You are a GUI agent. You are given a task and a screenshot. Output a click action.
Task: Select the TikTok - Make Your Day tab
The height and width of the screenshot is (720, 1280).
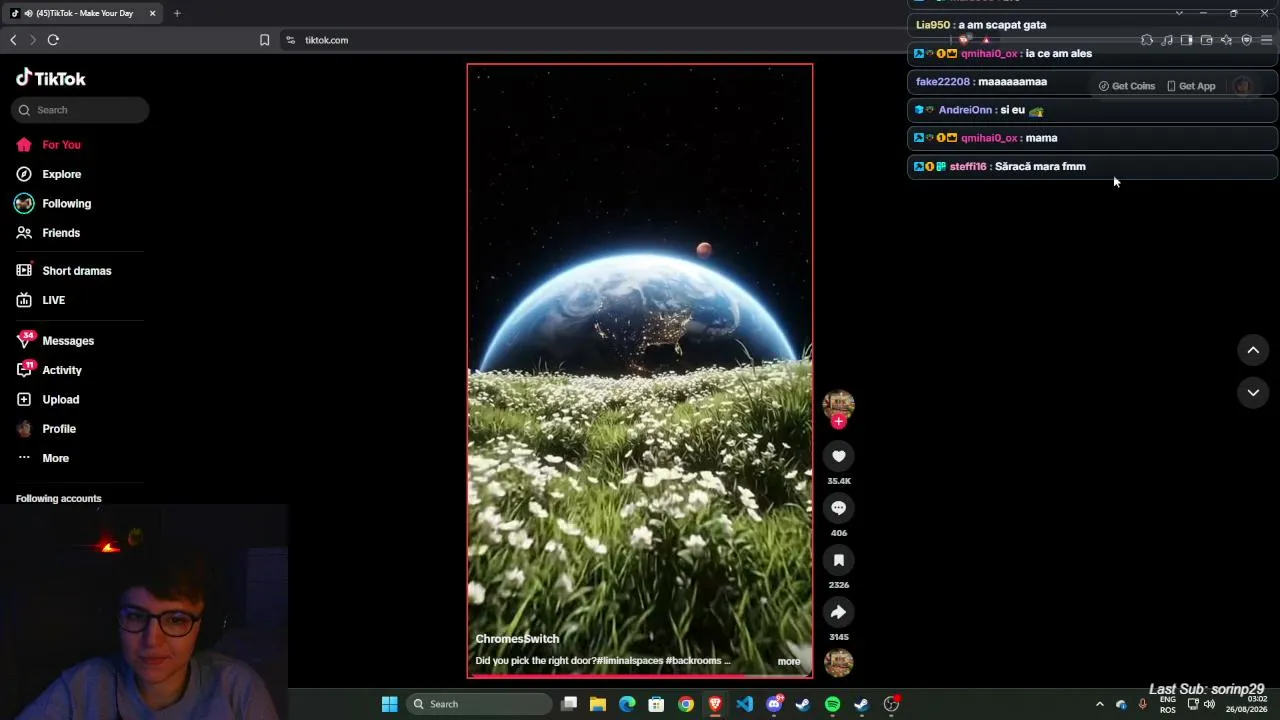[x=84, y=13]
